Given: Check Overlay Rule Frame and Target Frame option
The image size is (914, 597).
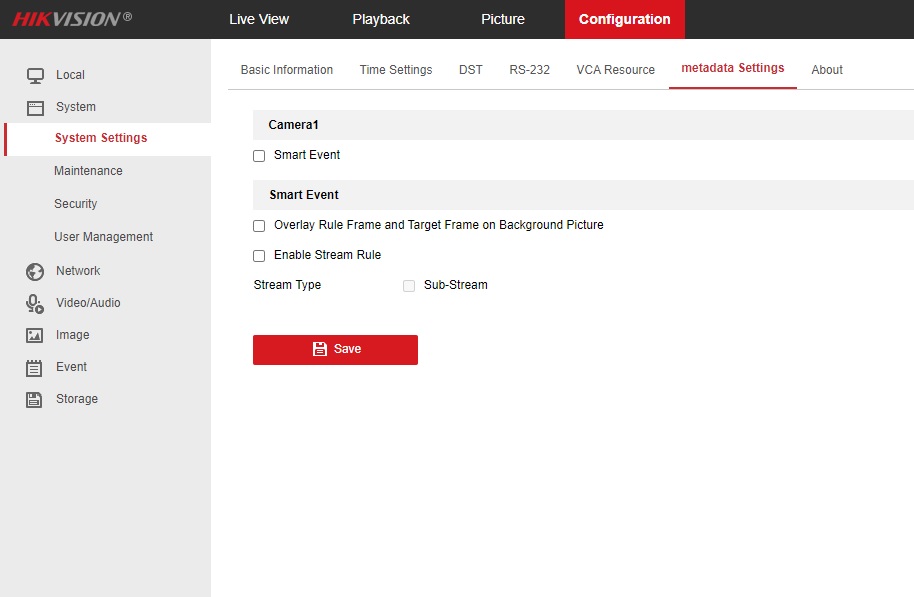Looking at the screenshot, I should click(259, 226).
